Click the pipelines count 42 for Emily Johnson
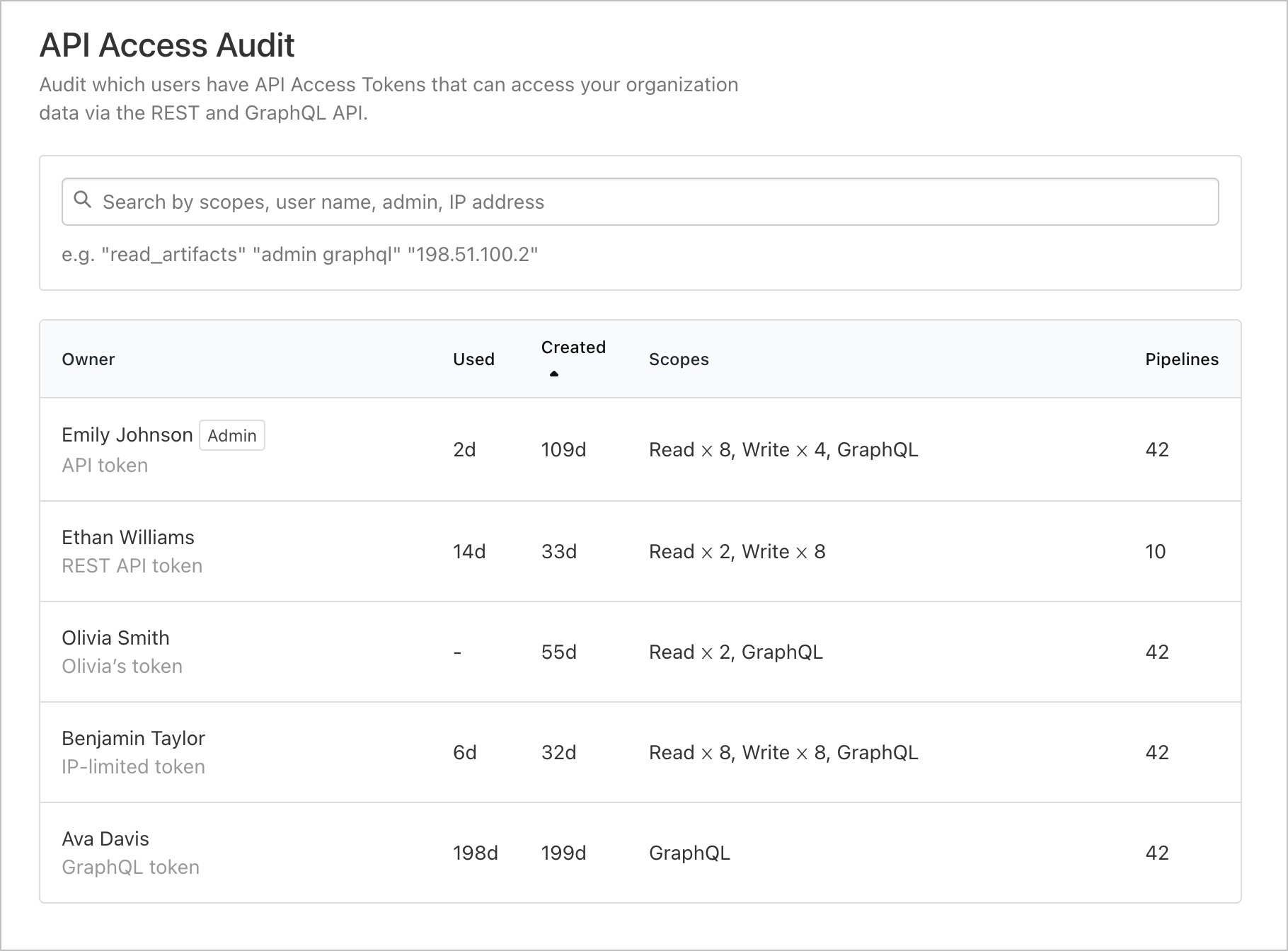The height and width of the screenshot is (951, 1288). (1157, 450)
